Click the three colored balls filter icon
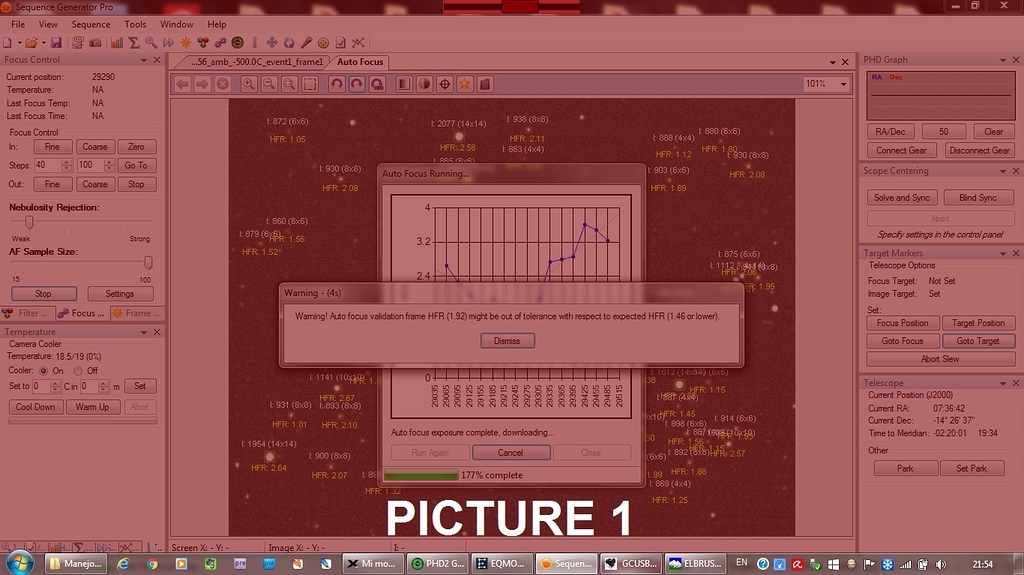 click(x=203, y=42)
